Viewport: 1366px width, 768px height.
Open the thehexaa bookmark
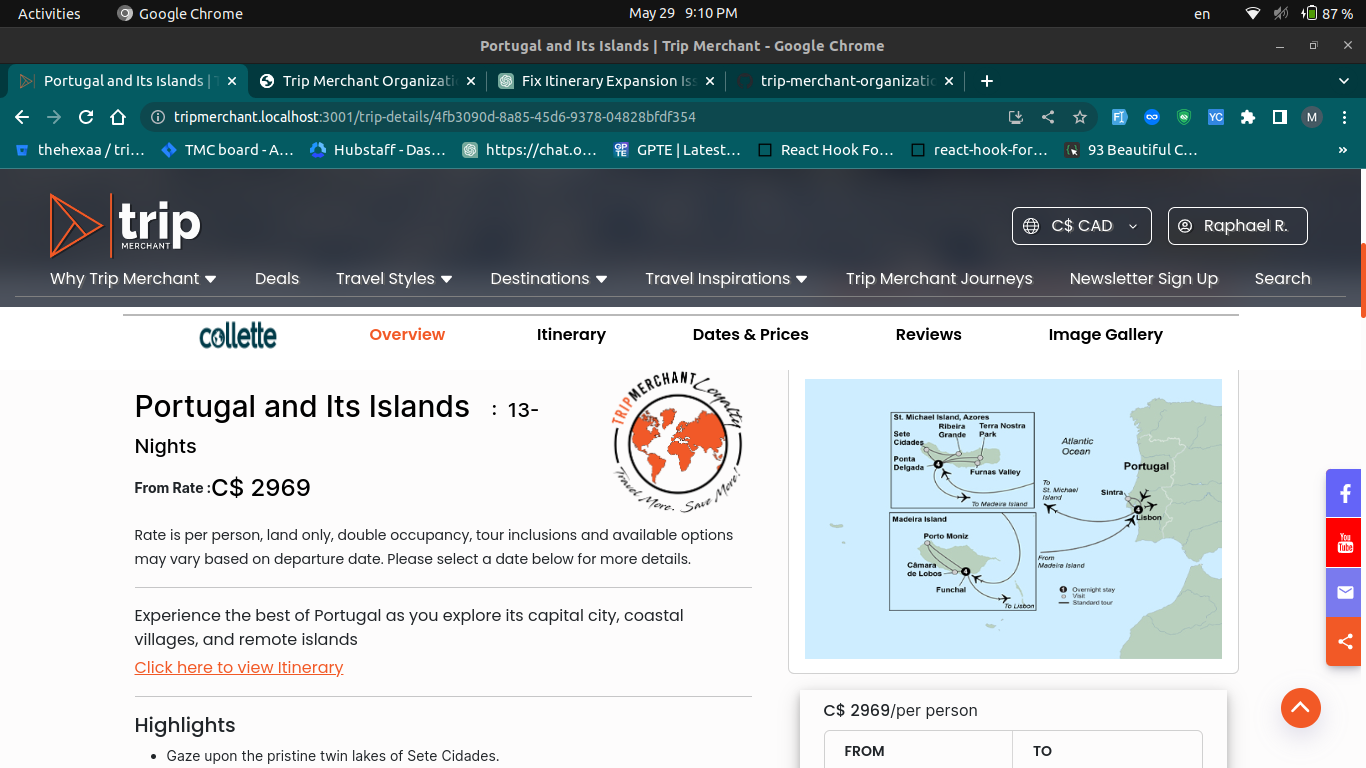79,150
